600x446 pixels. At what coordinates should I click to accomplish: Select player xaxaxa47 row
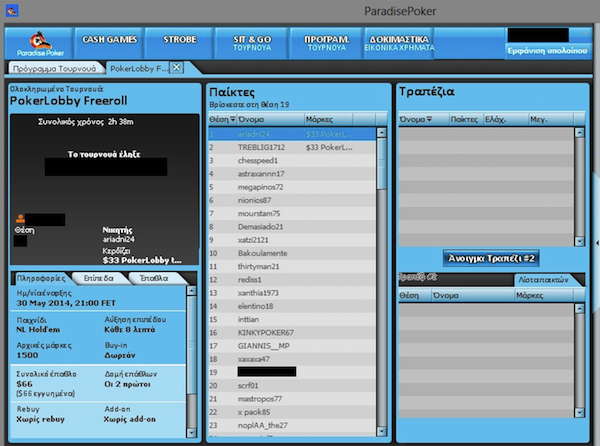click(292, 359)
